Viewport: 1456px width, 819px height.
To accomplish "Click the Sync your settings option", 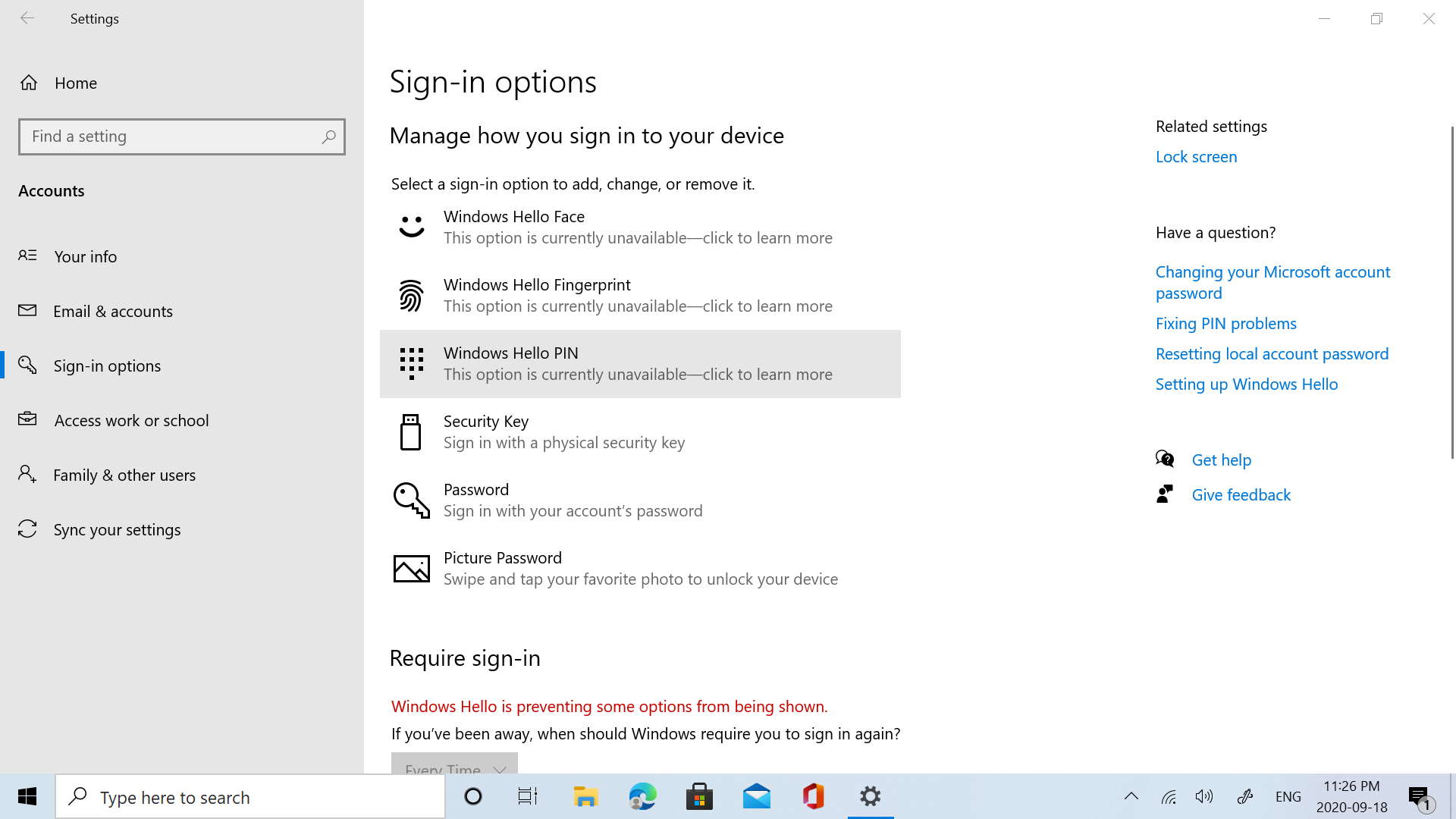I will (x=117, y=529).
